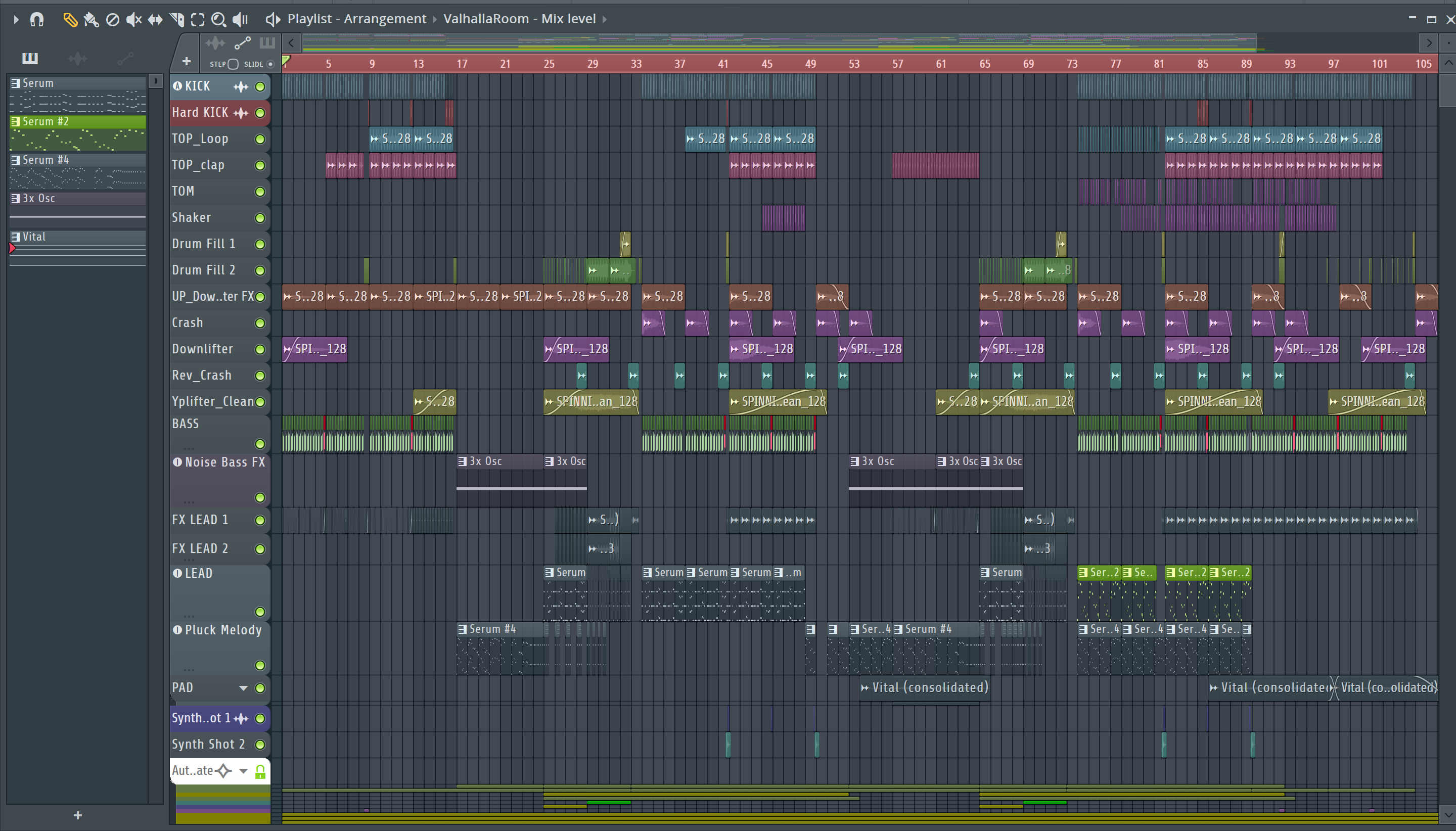Select the Slice tool

click(176, 20)
